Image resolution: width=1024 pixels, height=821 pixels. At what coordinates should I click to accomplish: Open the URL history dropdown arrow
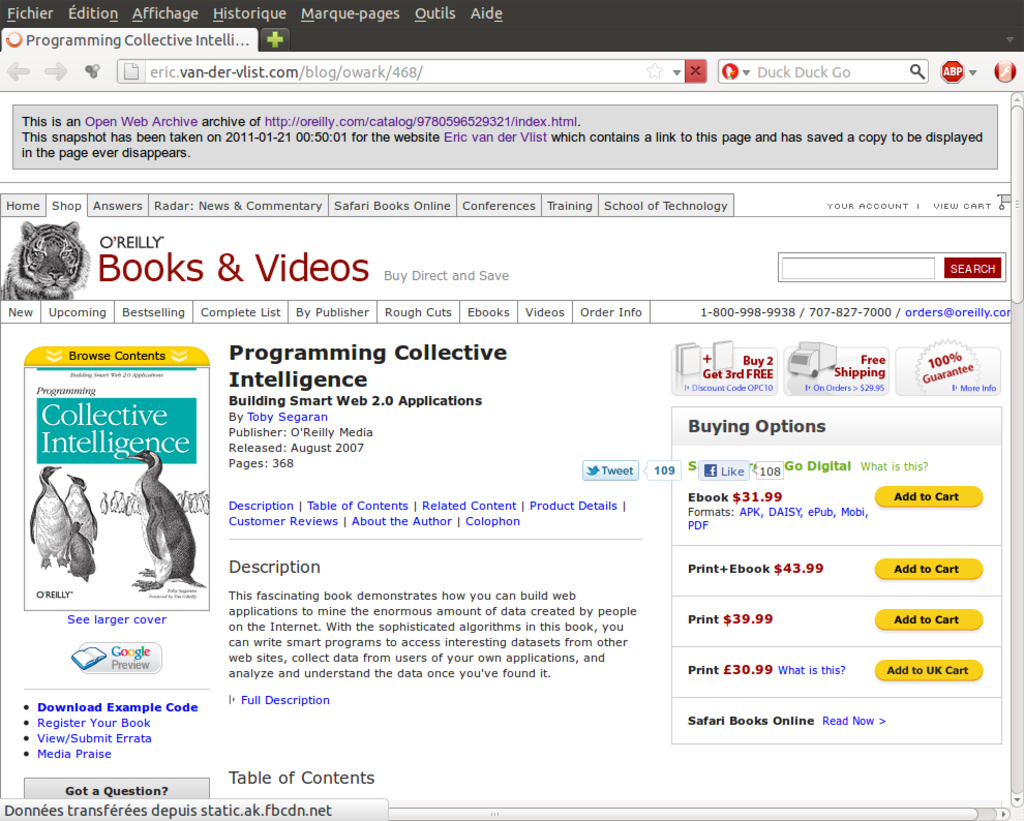676,72
